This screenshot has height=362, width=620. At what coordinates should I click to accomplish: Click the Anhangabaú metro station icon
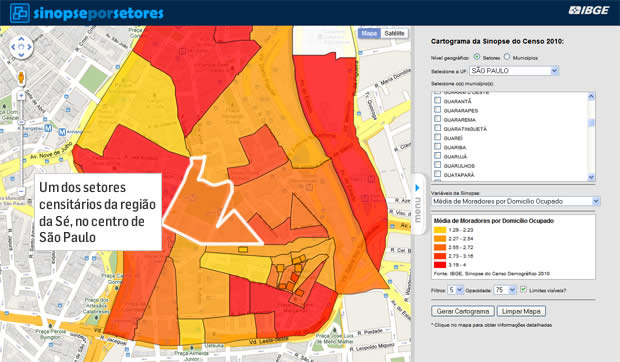coord(48,128)
